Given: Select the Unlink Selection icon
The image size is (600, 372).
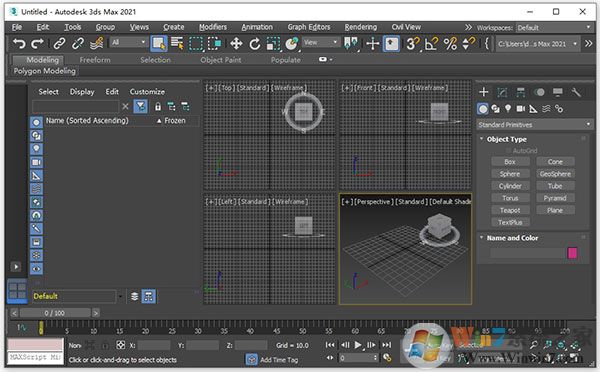Looking at the screenshot, I should pos(78,43).
